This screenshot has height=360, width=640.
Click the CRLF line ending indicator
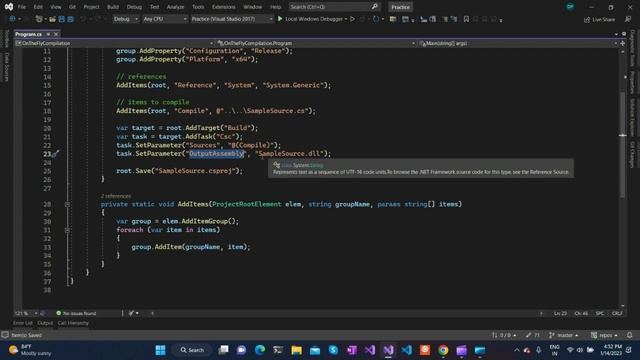(617, 313)
